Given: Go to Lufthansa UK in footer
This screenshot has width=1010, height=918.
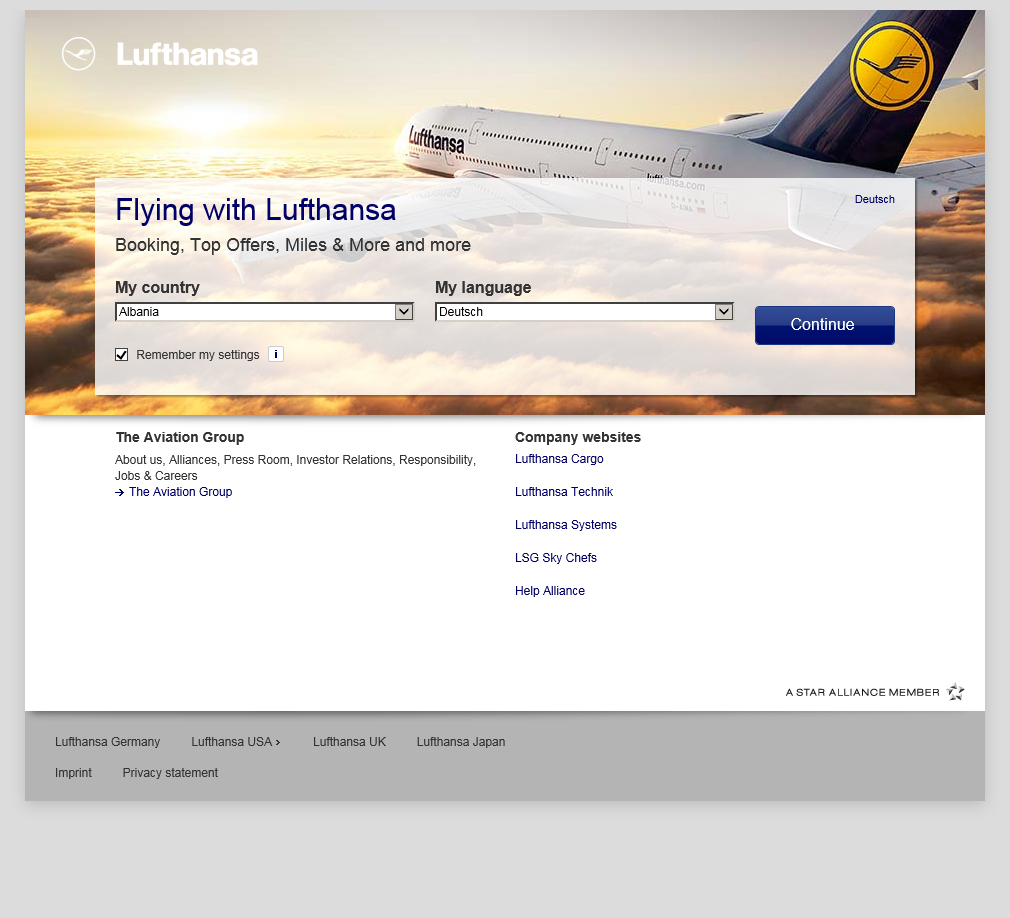Looking at the screenshot, I should pyautogui.click(x=349, y=741).
